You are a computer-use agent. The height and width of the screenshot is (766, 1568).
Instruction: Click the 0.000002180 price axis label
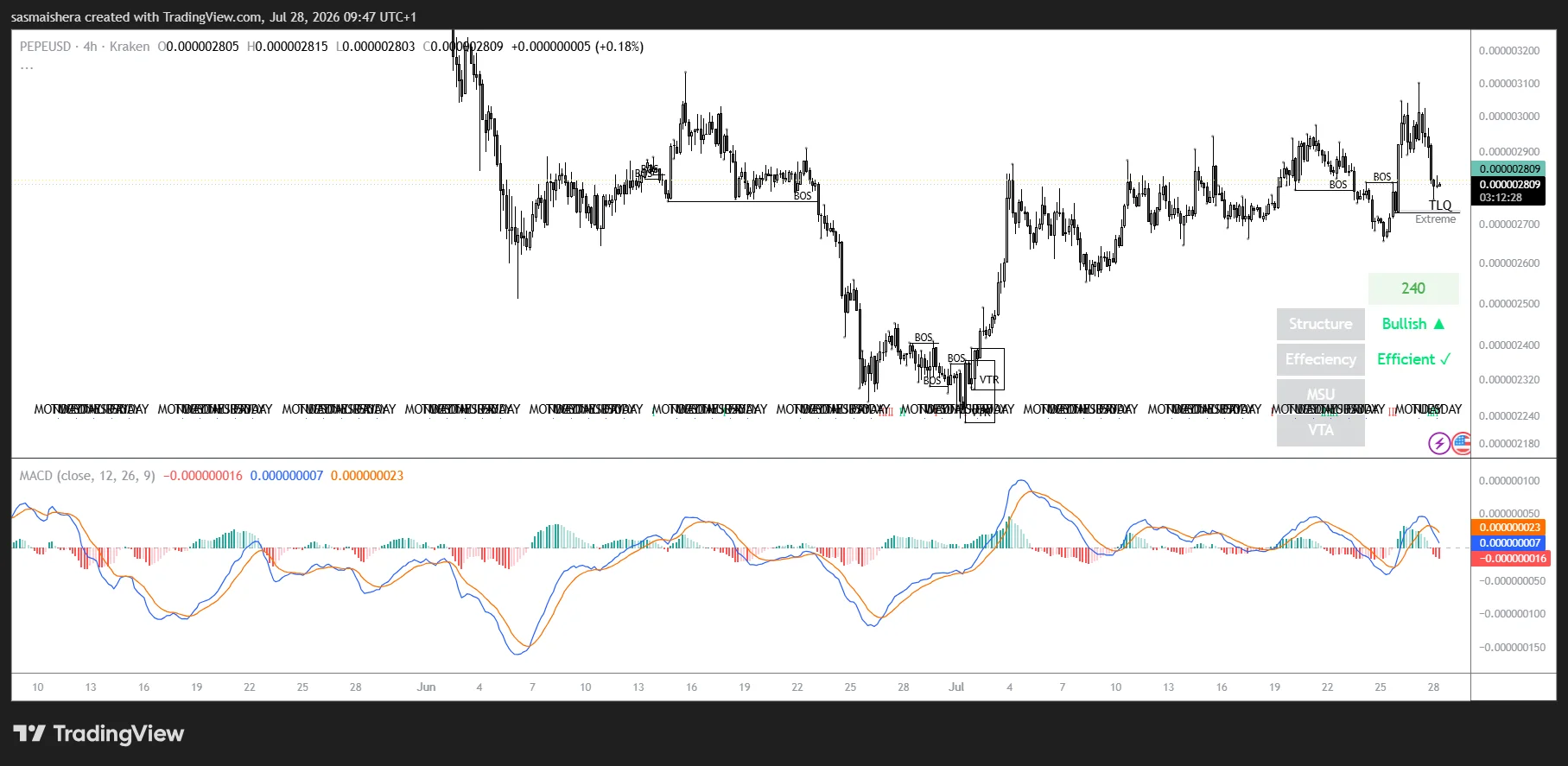click(x=1509, y=444)
